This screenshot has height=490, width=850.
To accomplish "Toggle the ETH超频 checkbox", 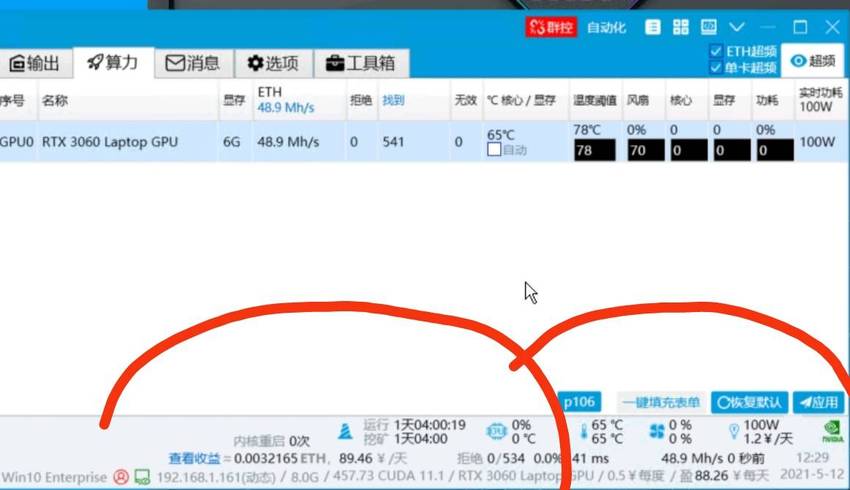I will coord(716,51).
